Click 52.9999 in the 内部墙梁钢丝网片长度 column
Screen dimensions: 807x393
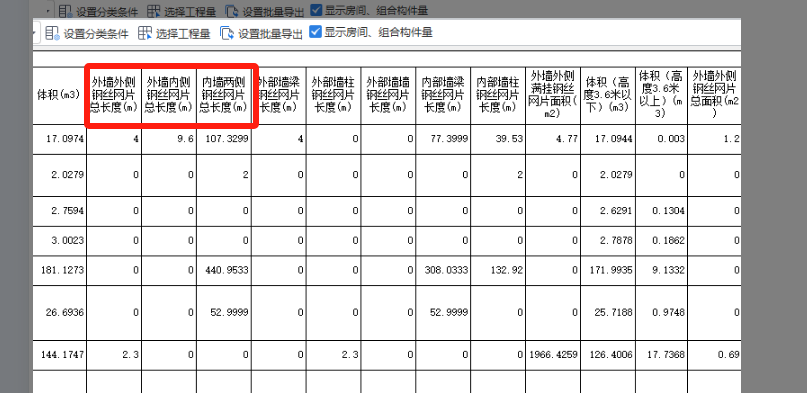443,313
